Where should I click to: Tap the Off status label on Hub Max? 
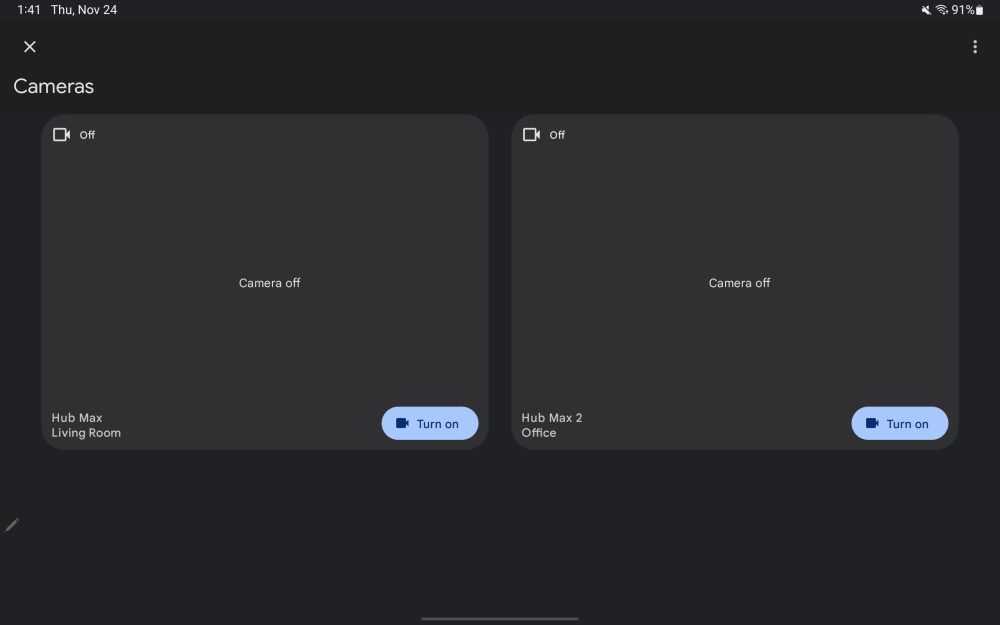(x=87, y=135)
